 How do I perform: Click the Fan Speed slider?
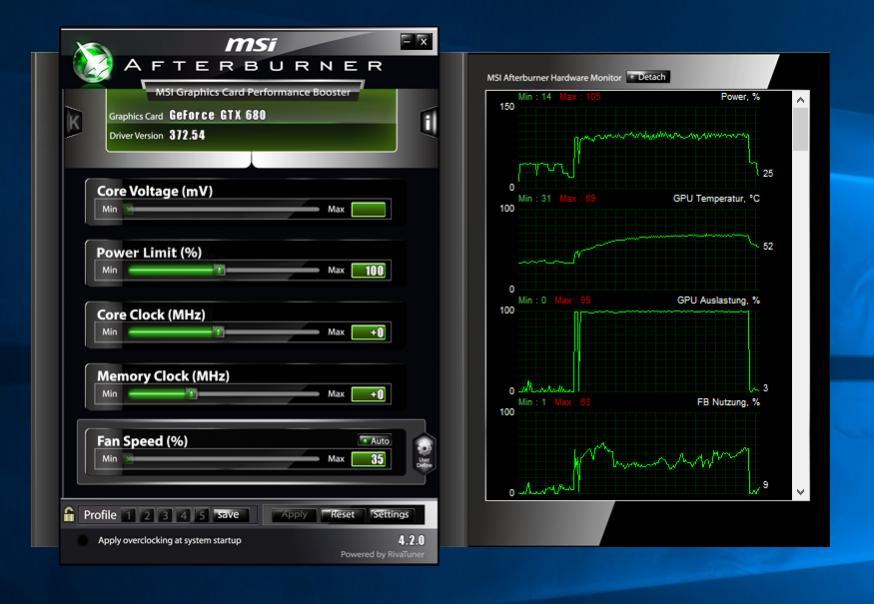click(223, 459)
